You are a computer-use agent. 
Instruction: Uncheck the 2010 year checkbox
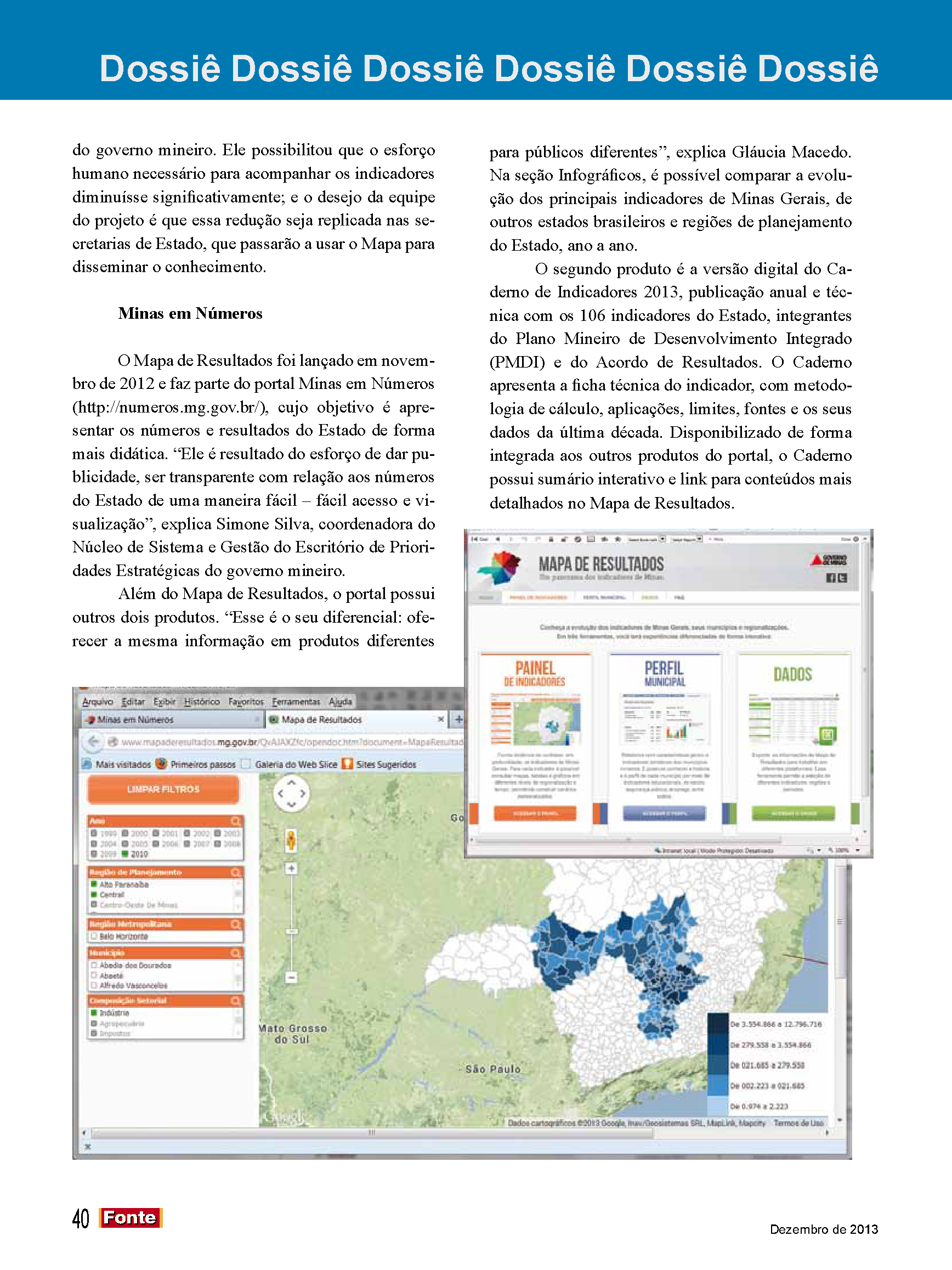tap(124, 854)
